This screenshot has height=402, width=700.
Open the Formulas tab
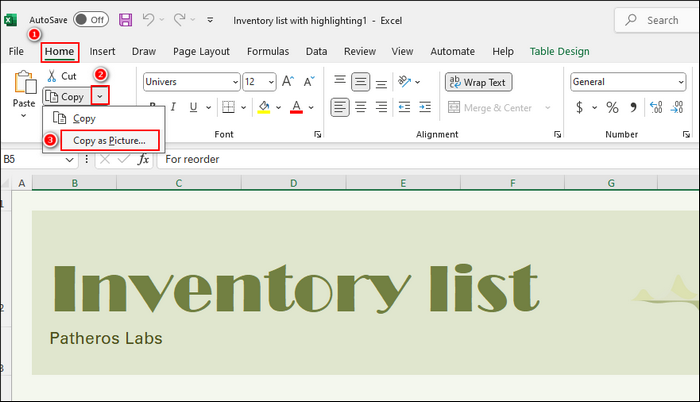268,51
